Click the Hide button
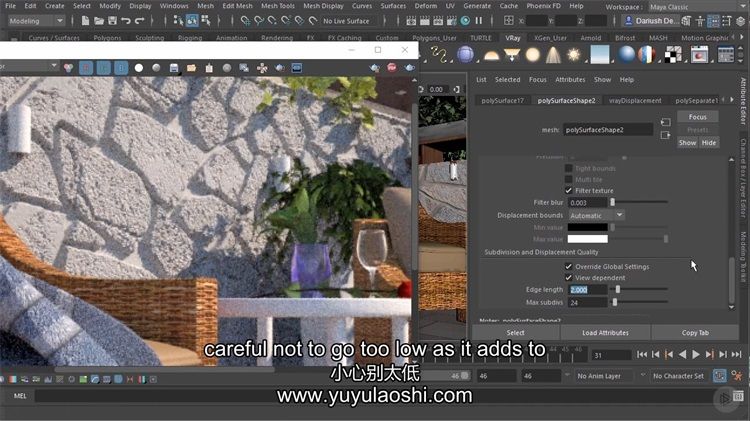Image resolution: width=750 pixels, height=421 pixels. (709, 143)
